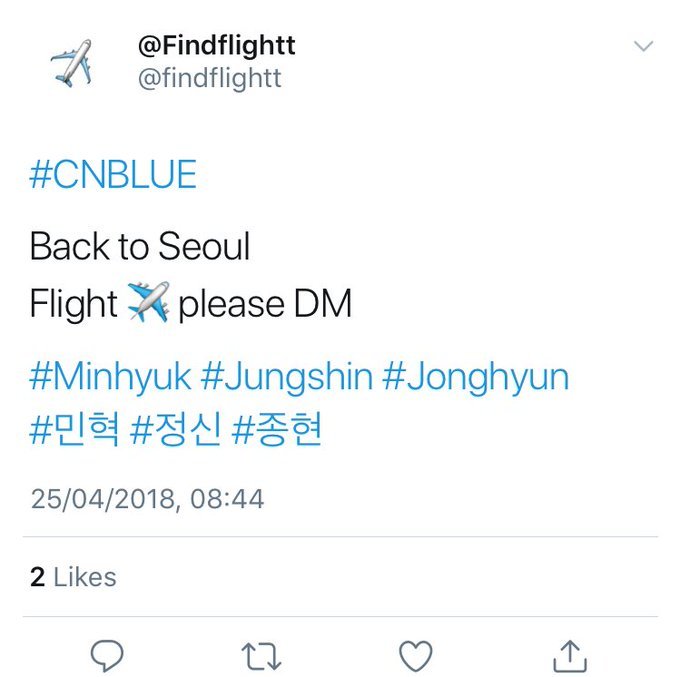Screen dimensions: 680x677
Task: Open the #Jonghyun hashtag
Action: pyautogui.click(x=475, y=377)
